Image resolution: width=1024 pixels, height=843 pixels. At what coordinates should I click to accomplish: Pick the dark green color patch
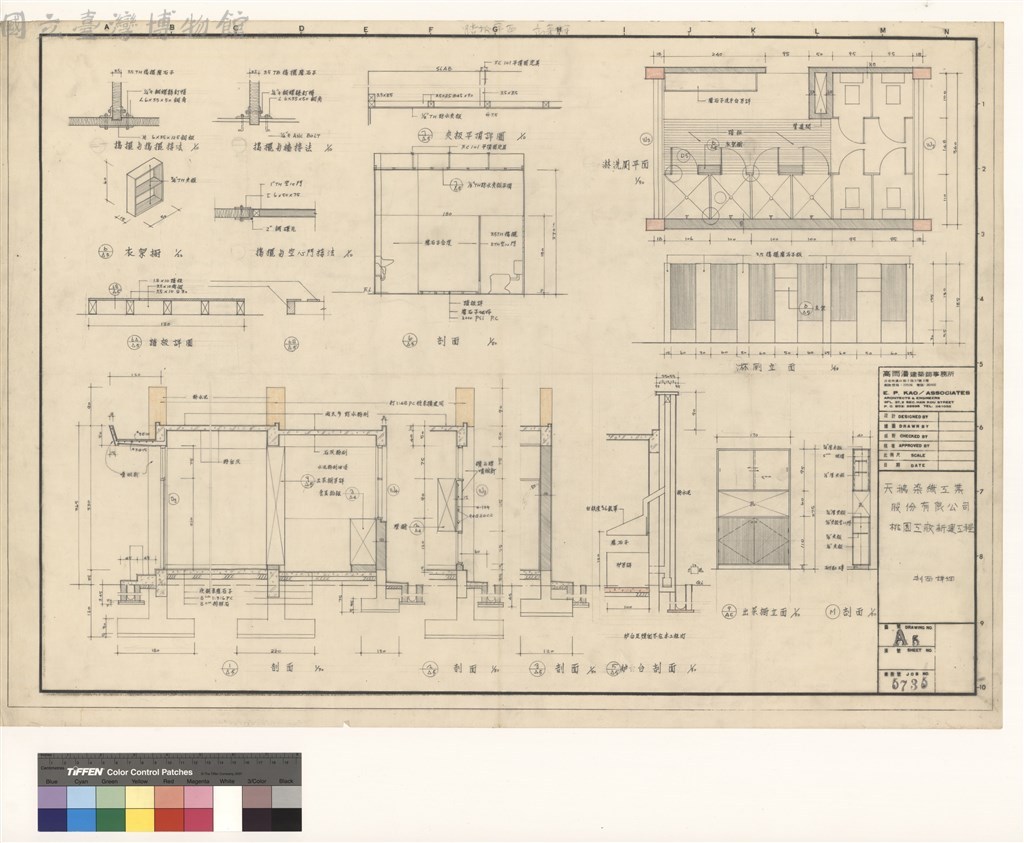click(x=111, y=819)
